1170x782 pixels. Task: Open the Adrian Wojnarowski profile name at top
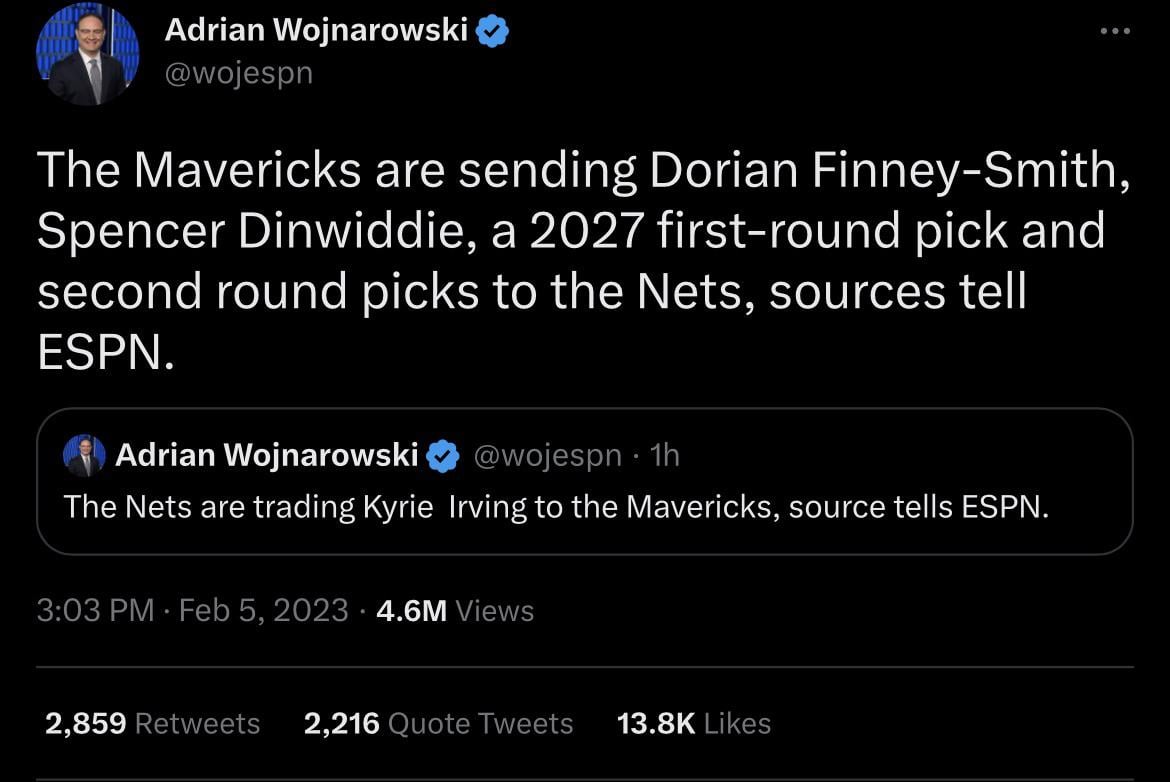(316, 31)
